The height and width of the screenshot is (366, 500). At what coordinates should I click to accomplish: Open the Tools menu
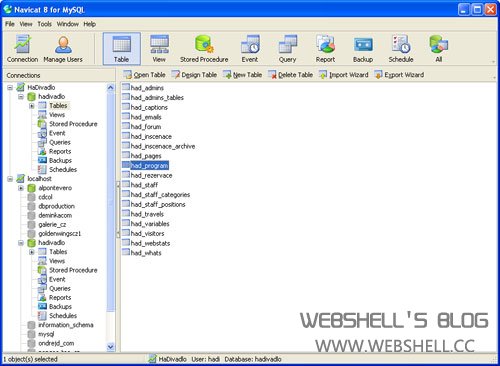[x=44, y=24]
